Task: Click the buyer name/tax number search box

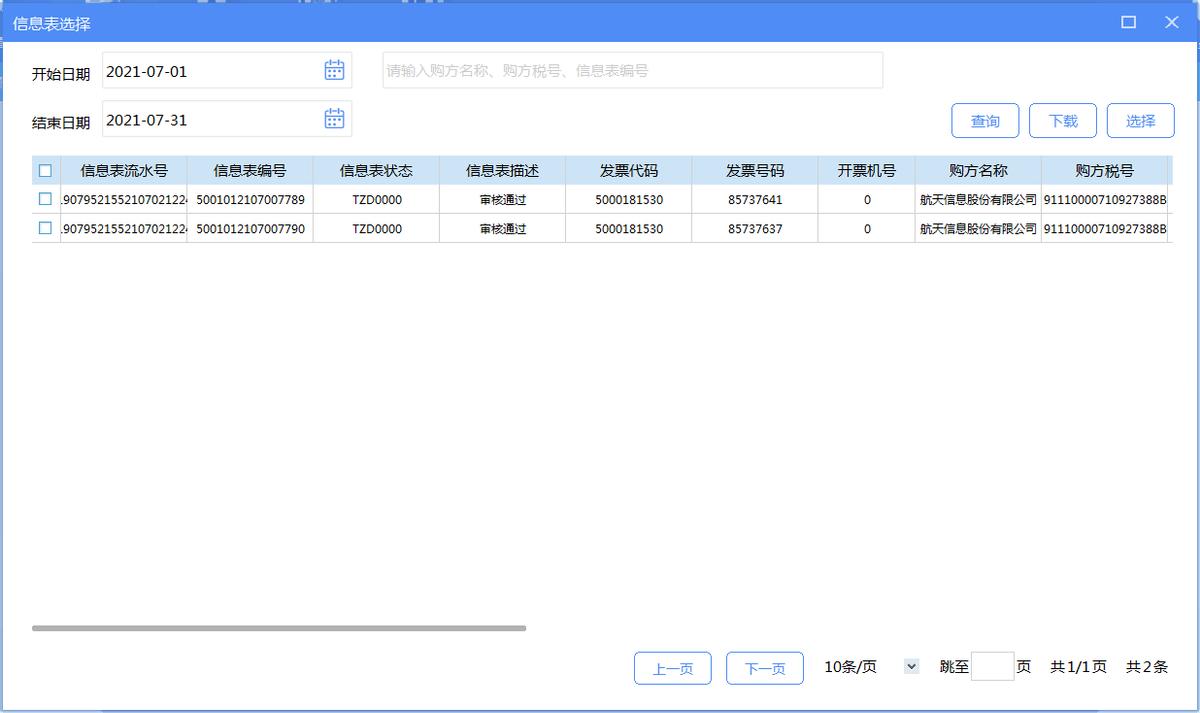Action: tap(633, 71)
